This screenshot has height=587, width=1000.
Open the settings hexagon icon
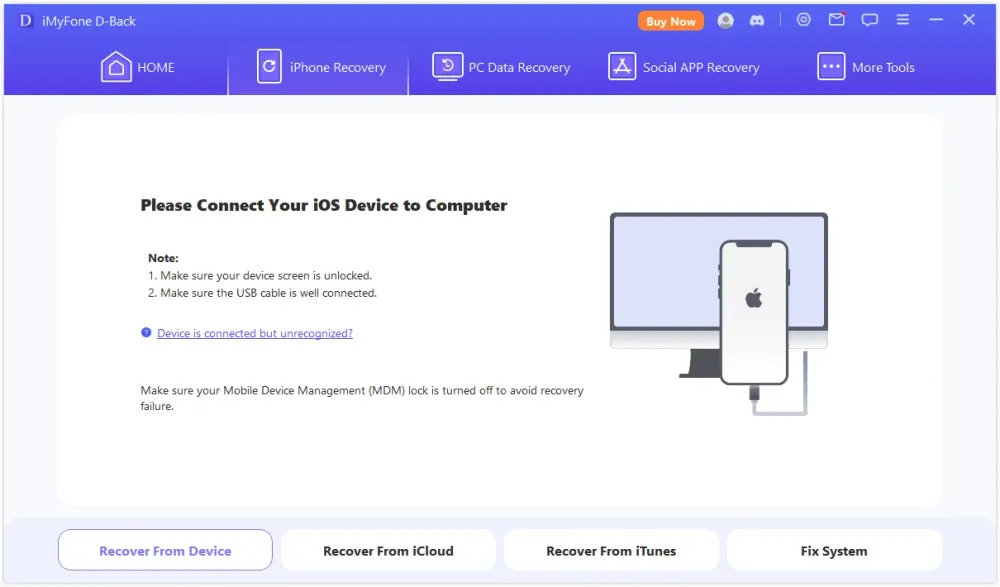[x=804, y=20]
